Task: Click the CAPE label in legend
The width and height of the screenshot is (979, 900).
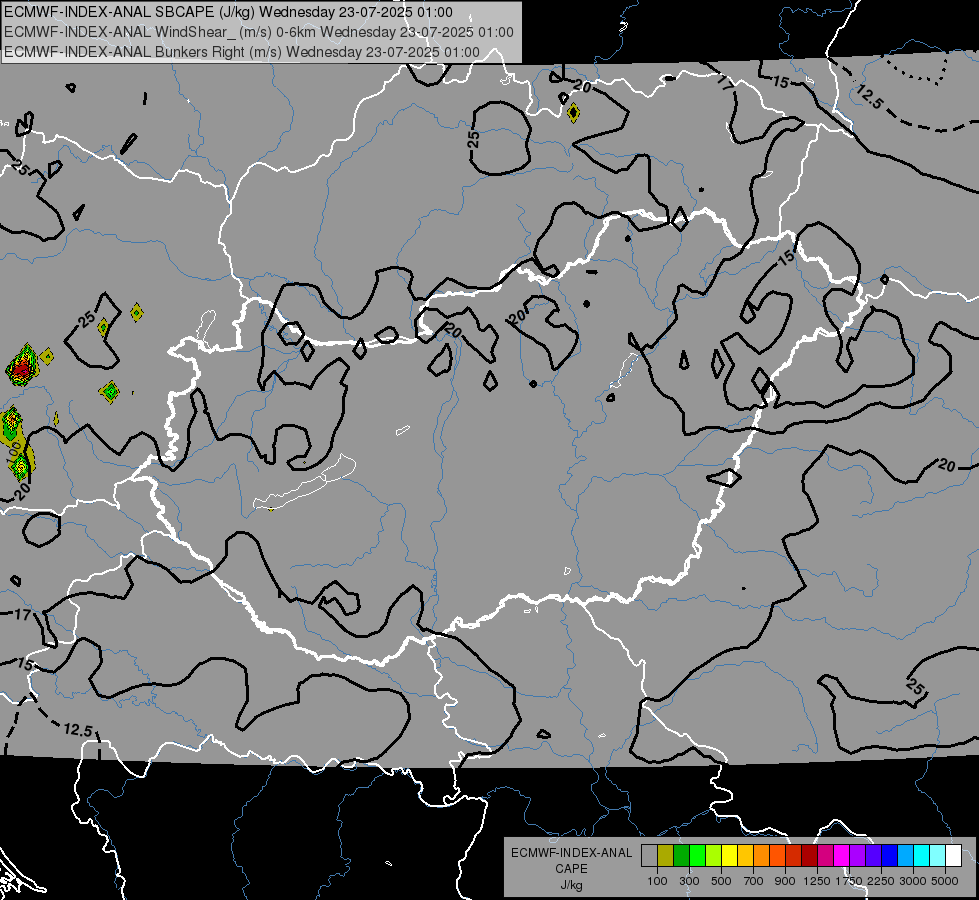Action: 571,869
